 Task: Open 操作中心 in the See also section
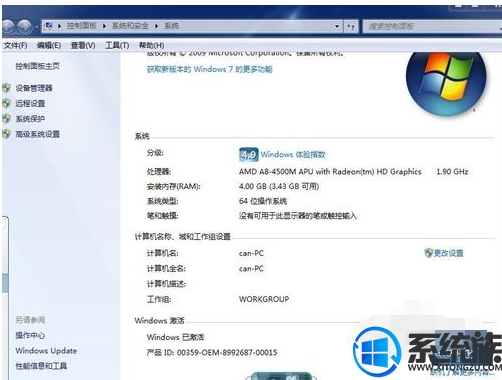tap(30, 335)
